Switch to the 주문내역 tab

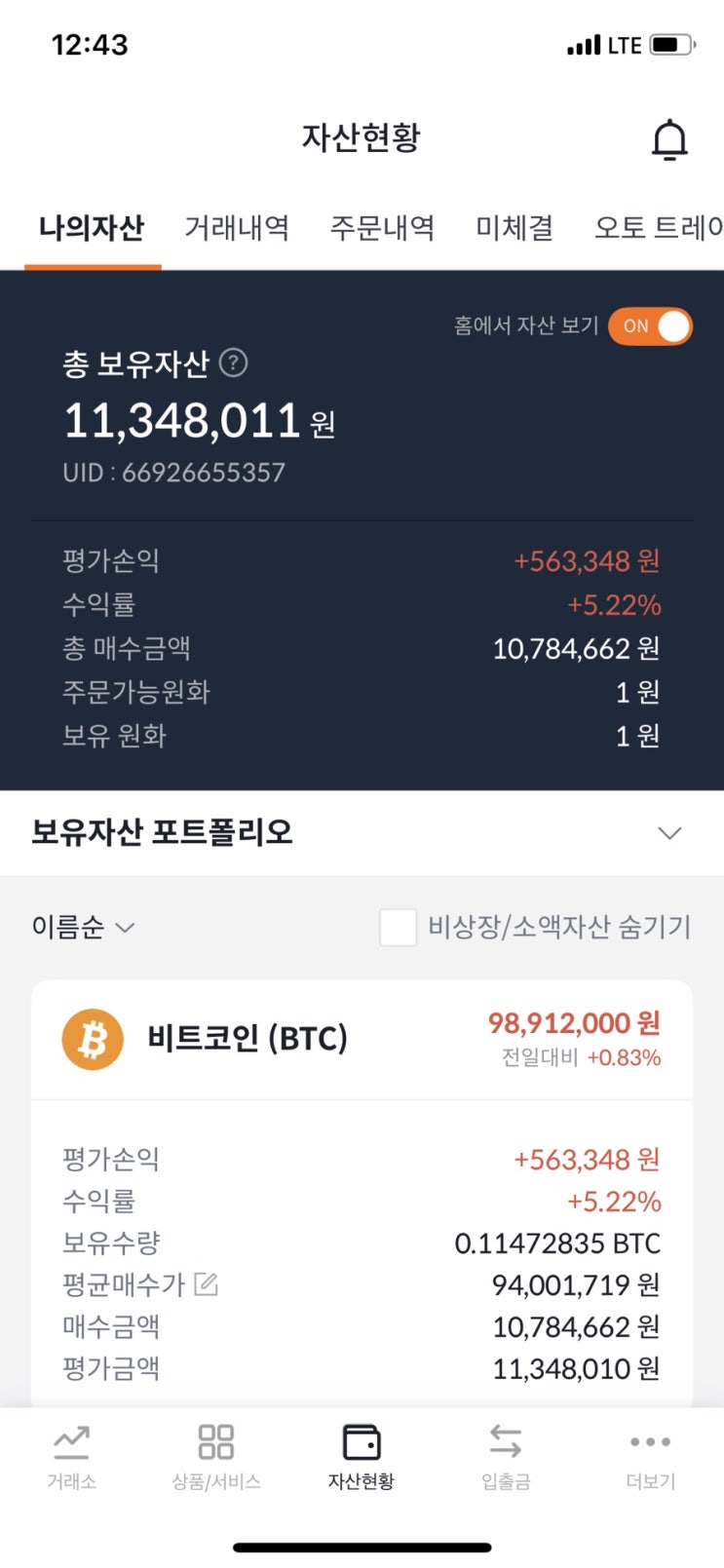pyautogui.click(x=382, y=228)
